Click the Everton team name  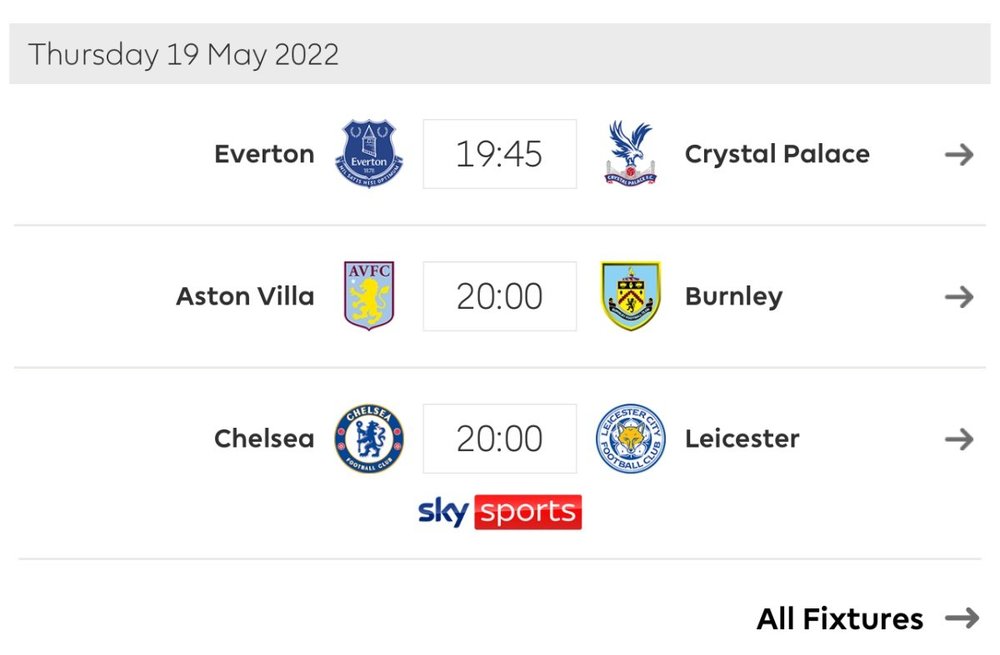264,154
